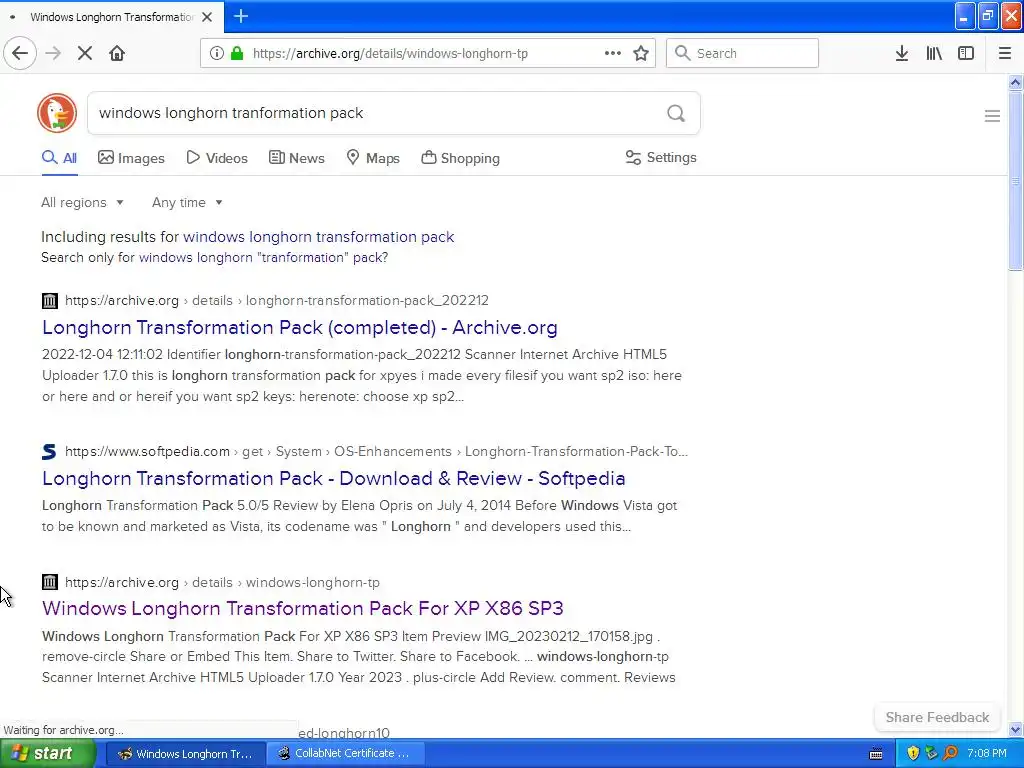This screenshot has width=1024, height=768.
Task: Click scrollbar up arrow
Action: (x=1015, y=82)
